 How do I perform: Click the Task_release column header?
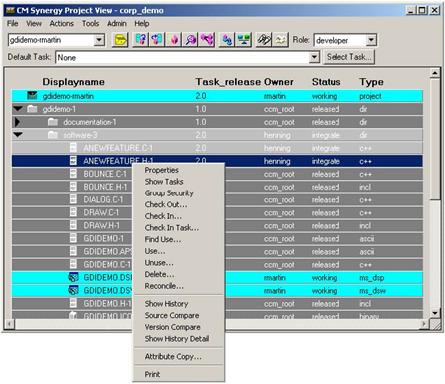coord(228,82)
